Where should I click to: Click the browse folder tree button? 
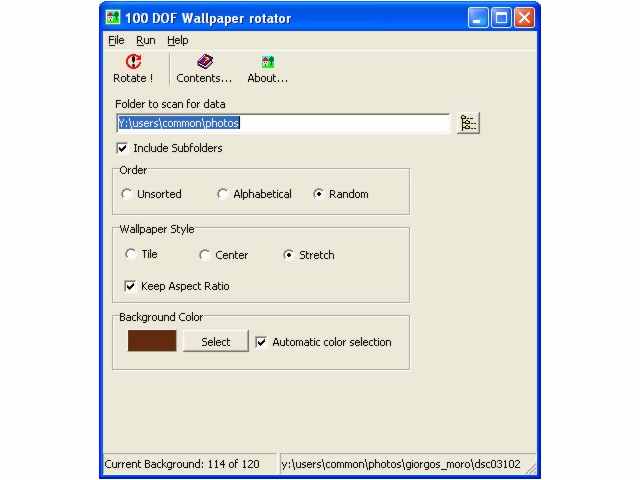[x=468, y=123]
